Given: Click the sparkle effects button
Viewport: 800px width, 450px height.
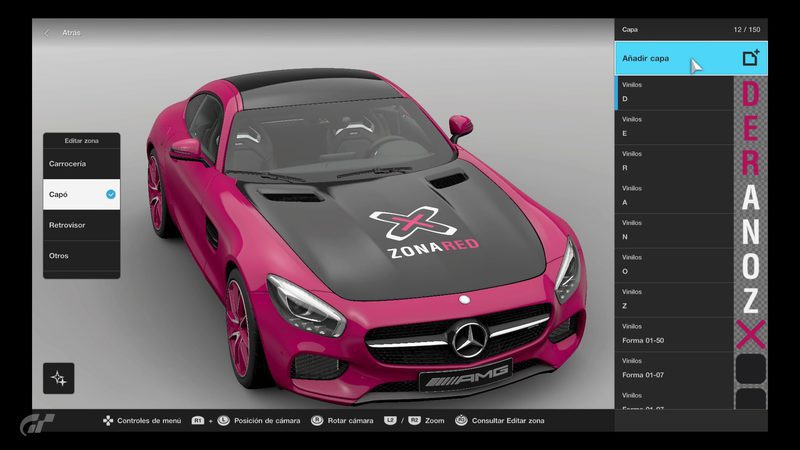Looking at the screenshot, I should click(x=59, y=378).
